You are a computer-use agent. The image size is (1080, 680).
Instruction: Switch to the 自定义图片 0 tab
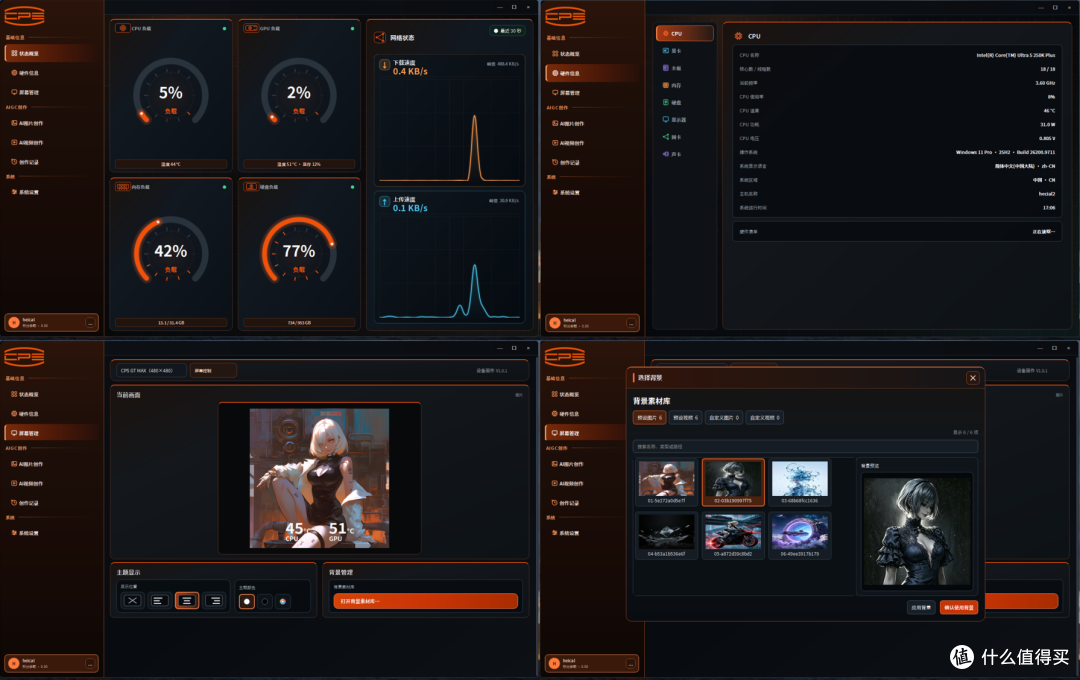(724, 418)
